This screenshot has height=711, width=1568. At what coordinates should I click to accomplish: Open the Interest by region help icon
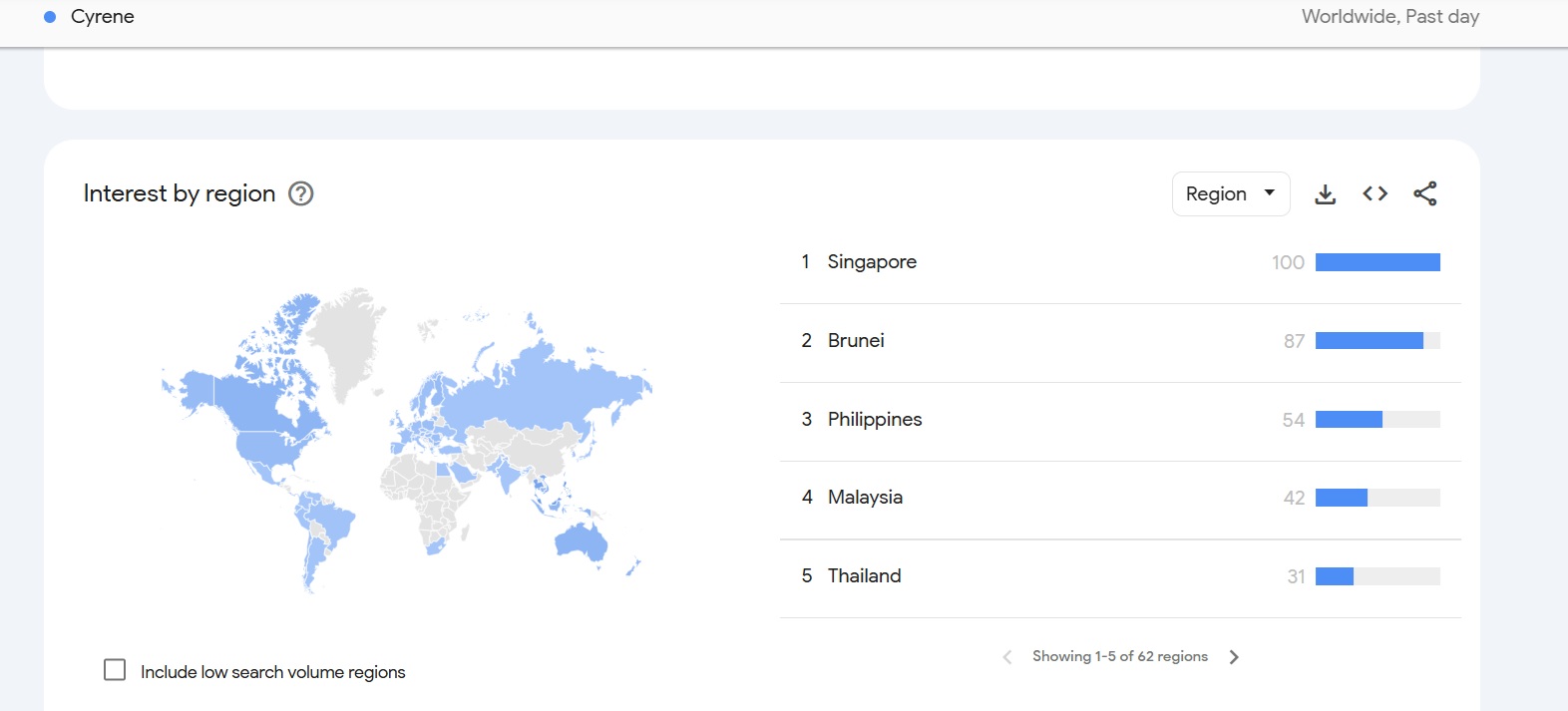pyautogui.click(x=301, y=193)
